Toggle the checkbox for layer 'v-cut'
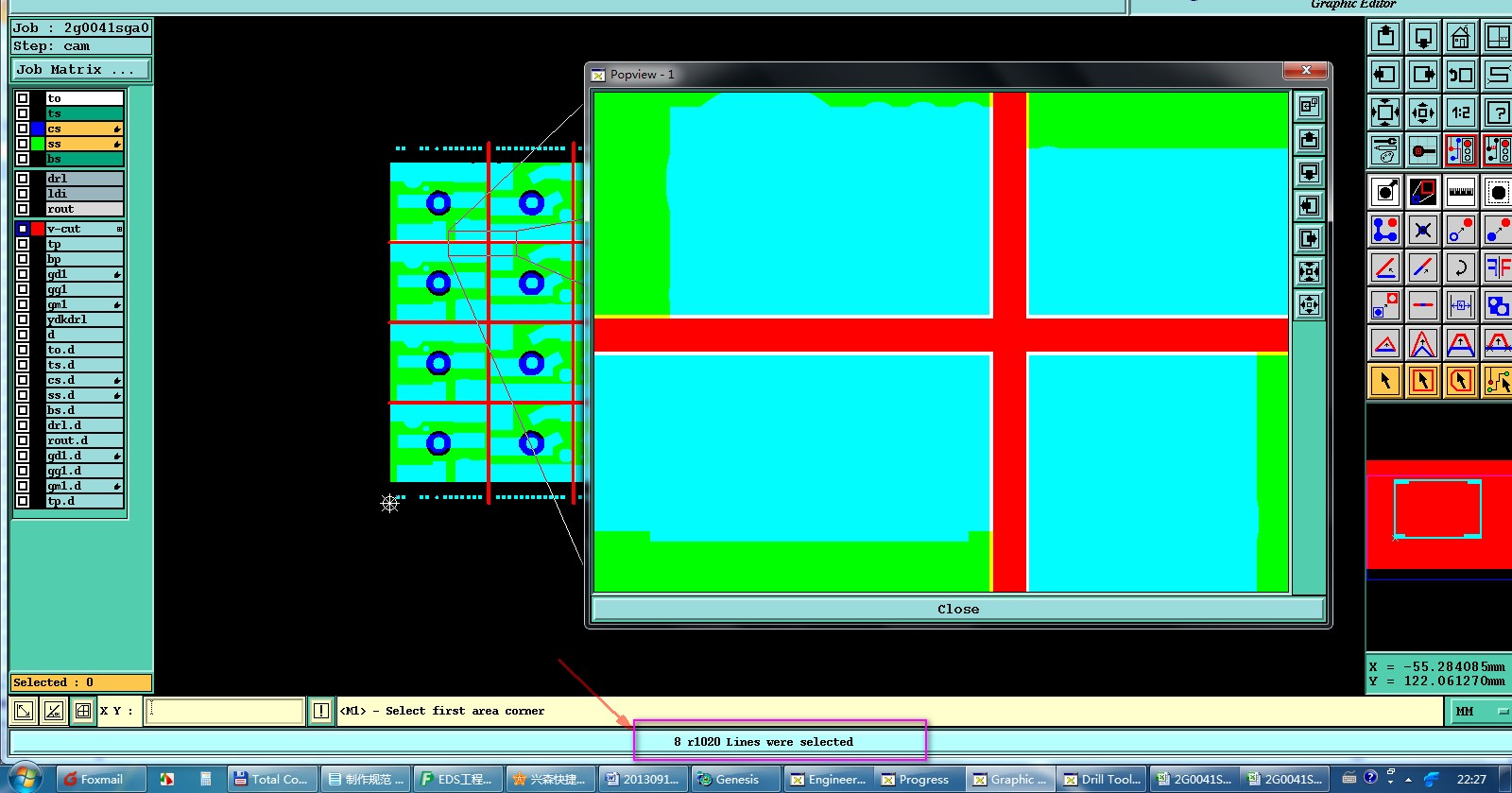The image size is (1512, 793). click(23, 229)
